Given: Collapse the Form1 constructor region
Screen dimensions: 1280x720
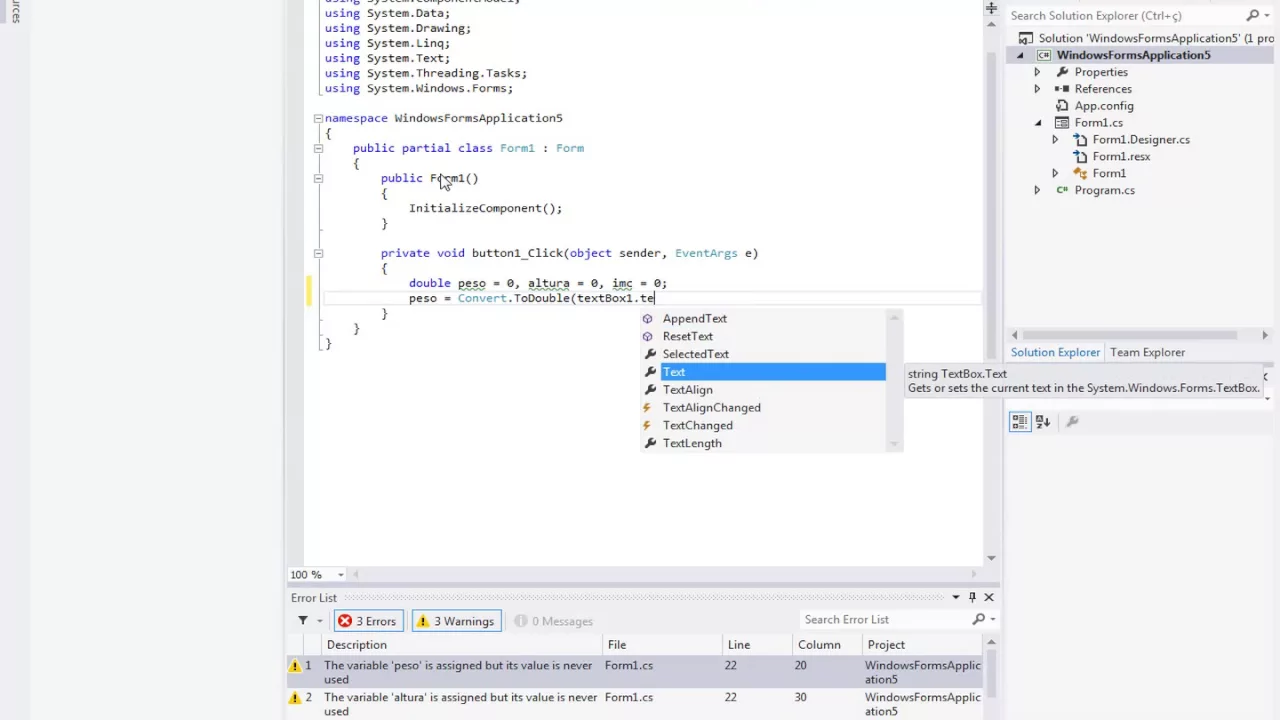Looking at the screenshot, I should coord(318,178).
